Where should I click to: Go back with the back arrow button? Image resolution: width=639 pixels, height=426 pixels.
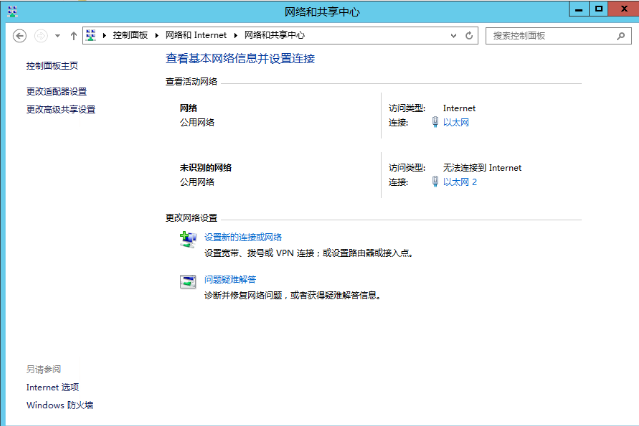[x=20, y=36]
